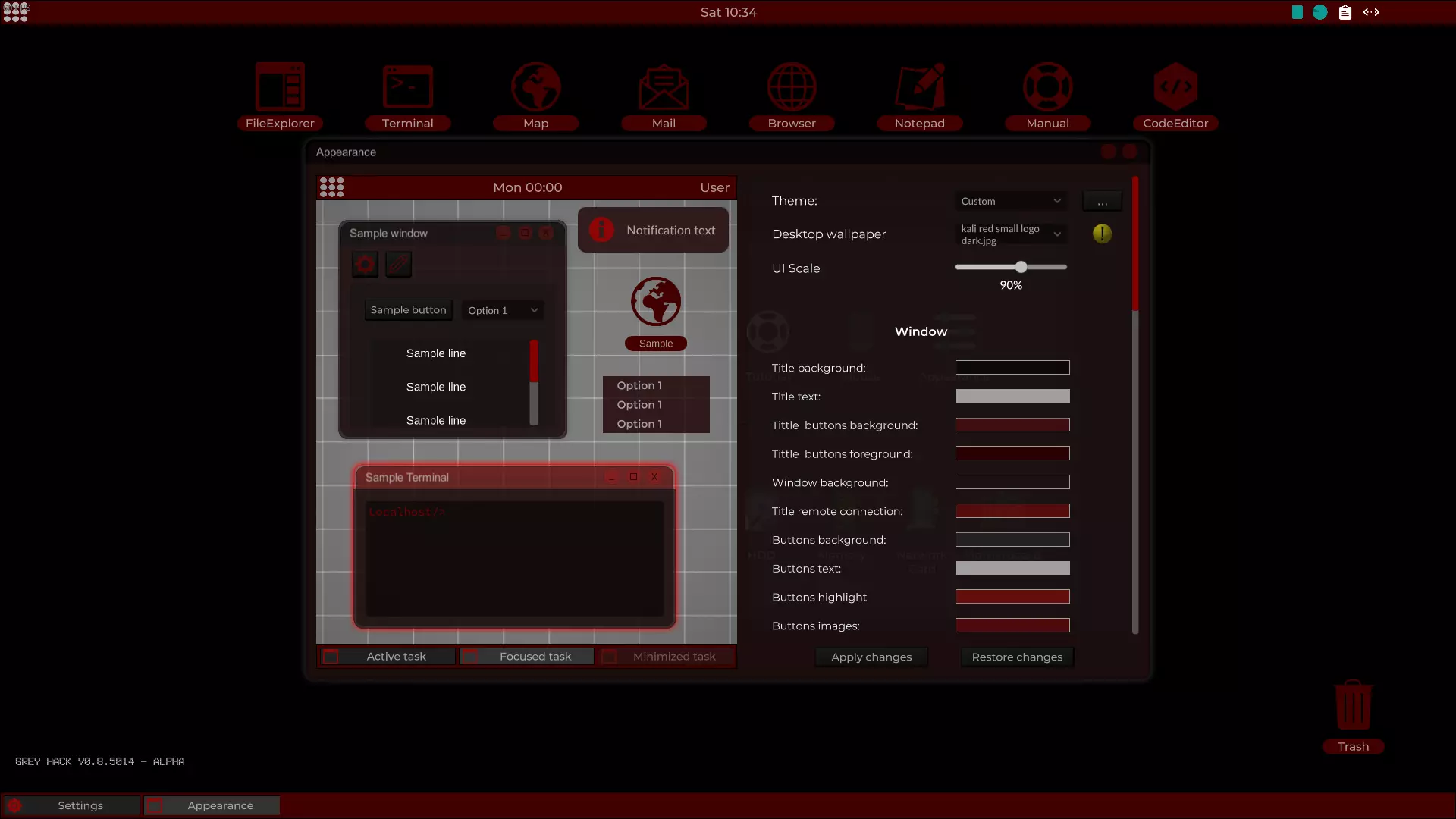Expand the Theme dropdown set to Custom
The height and width of the screenshot is (819, 1456).
[x=1010, y=201]
